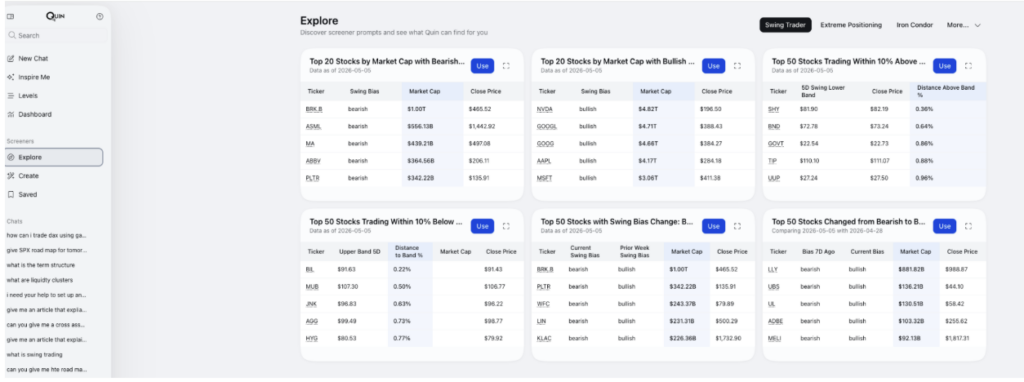Click the 0.22% distance to band cell
The image size is (1024, 382).
pos(402,269)
